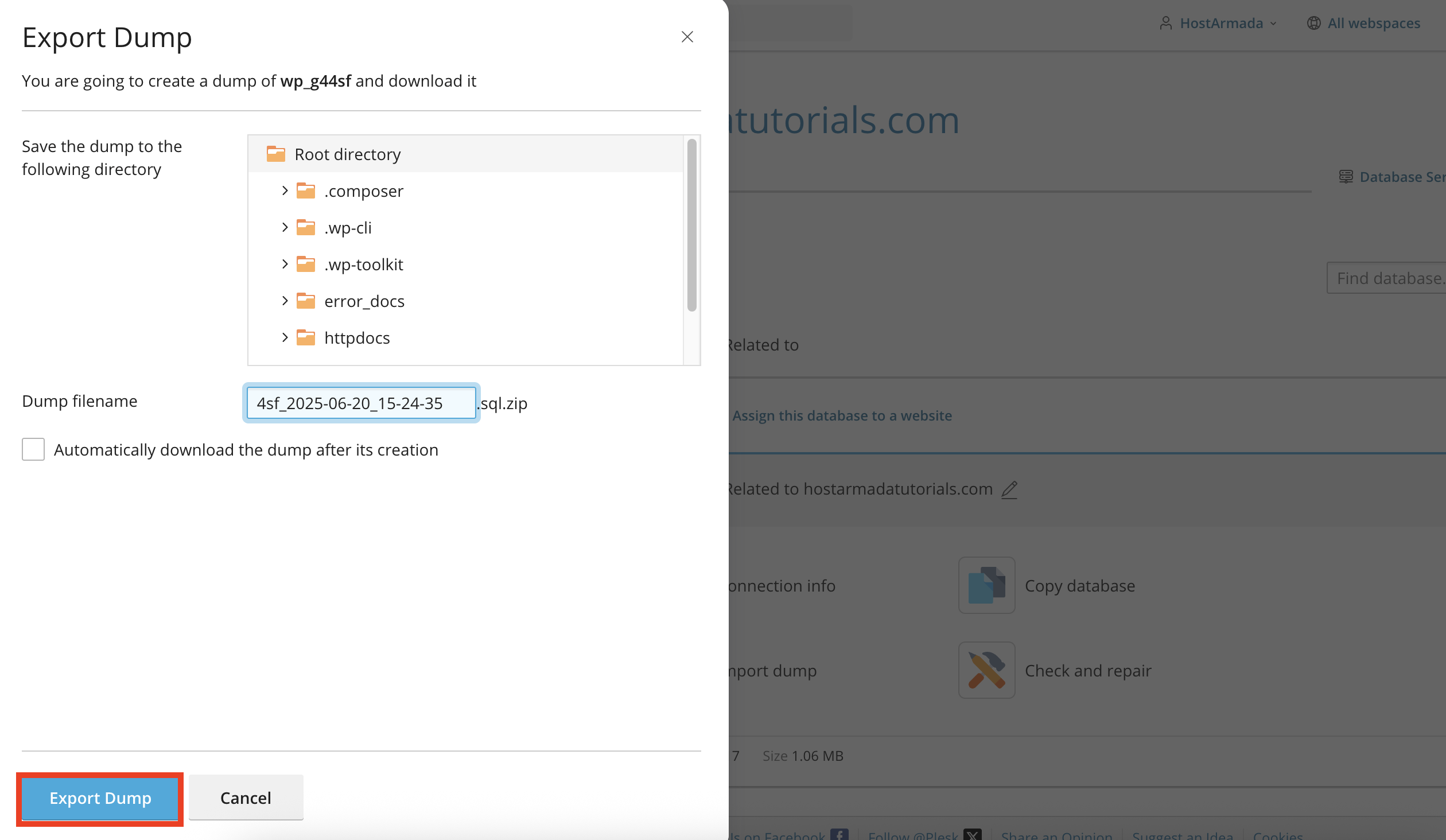The image size is (1446, 840).
Task: Expand the error_docs folder chevron
Action: pyautogui.click(x=285, y=301)
